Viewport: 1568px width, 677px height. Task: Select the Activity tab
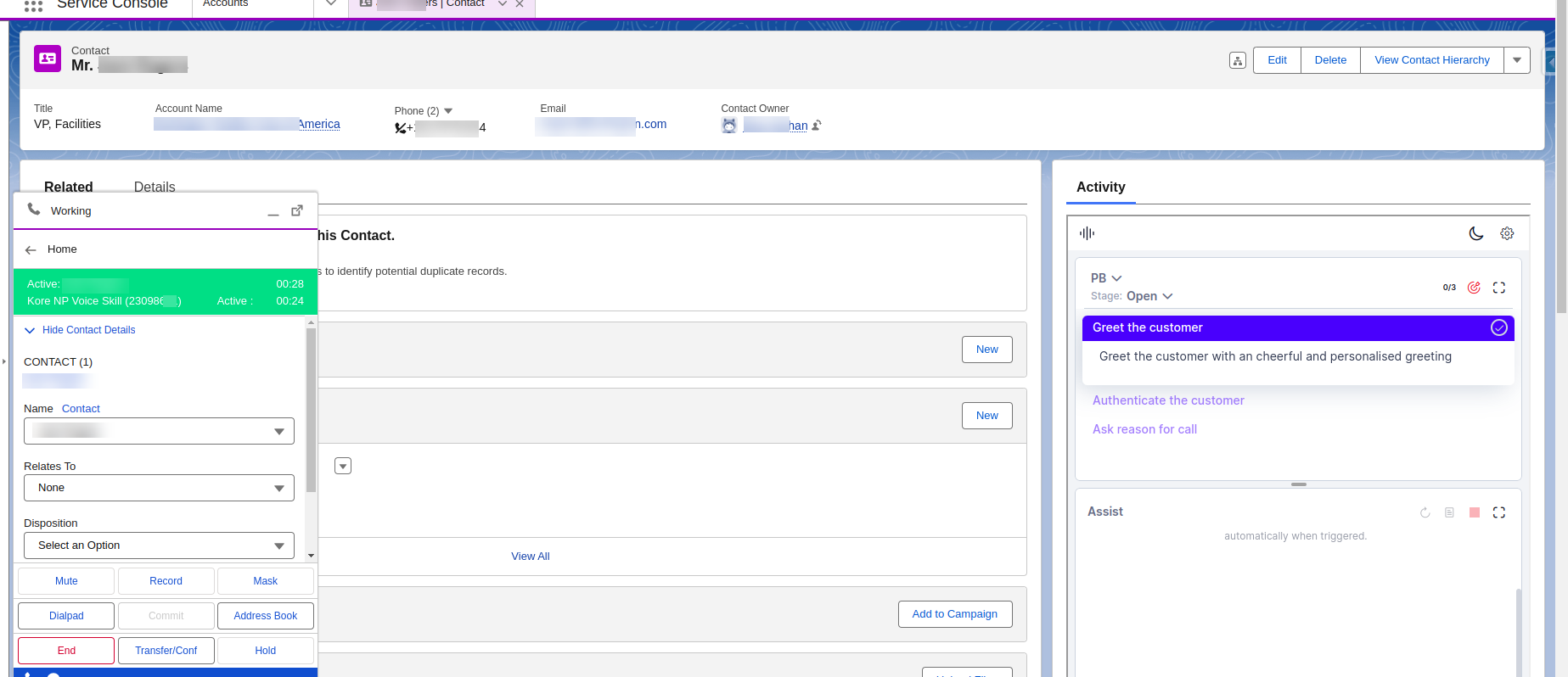(x=1100, y=187)
